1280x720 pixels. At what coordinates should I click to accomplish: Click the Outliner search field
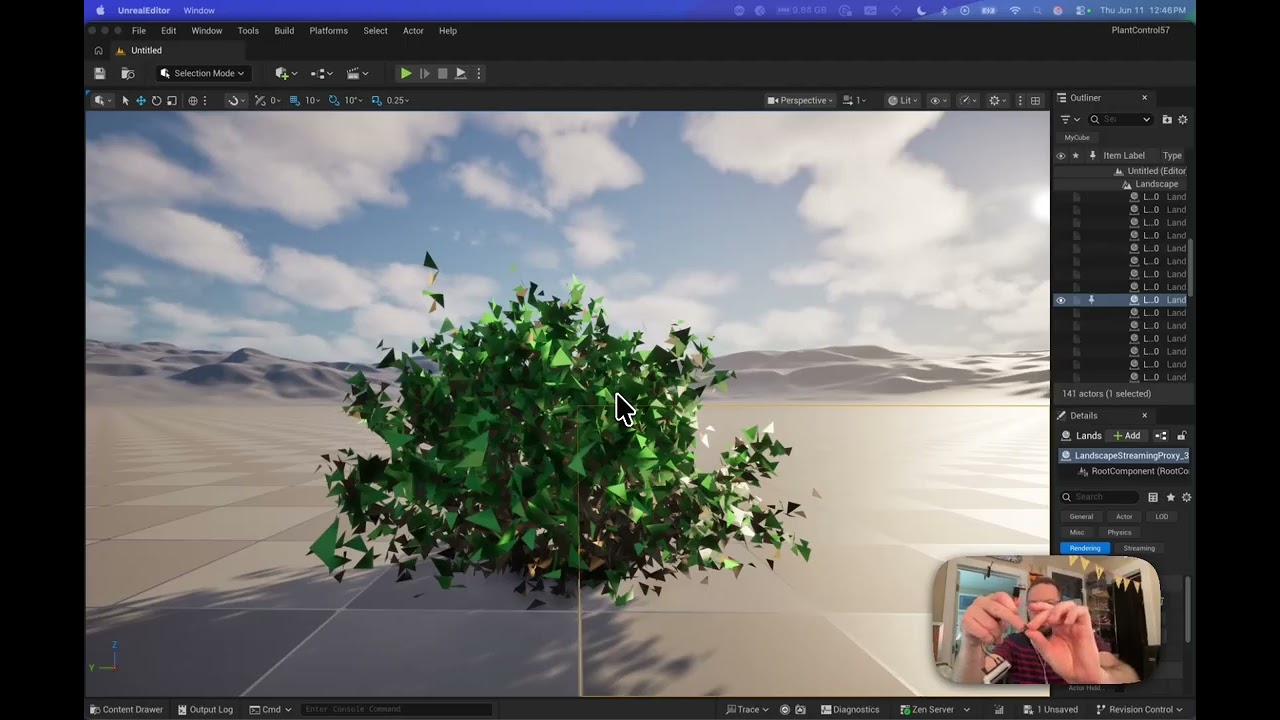coord(1121,120)
